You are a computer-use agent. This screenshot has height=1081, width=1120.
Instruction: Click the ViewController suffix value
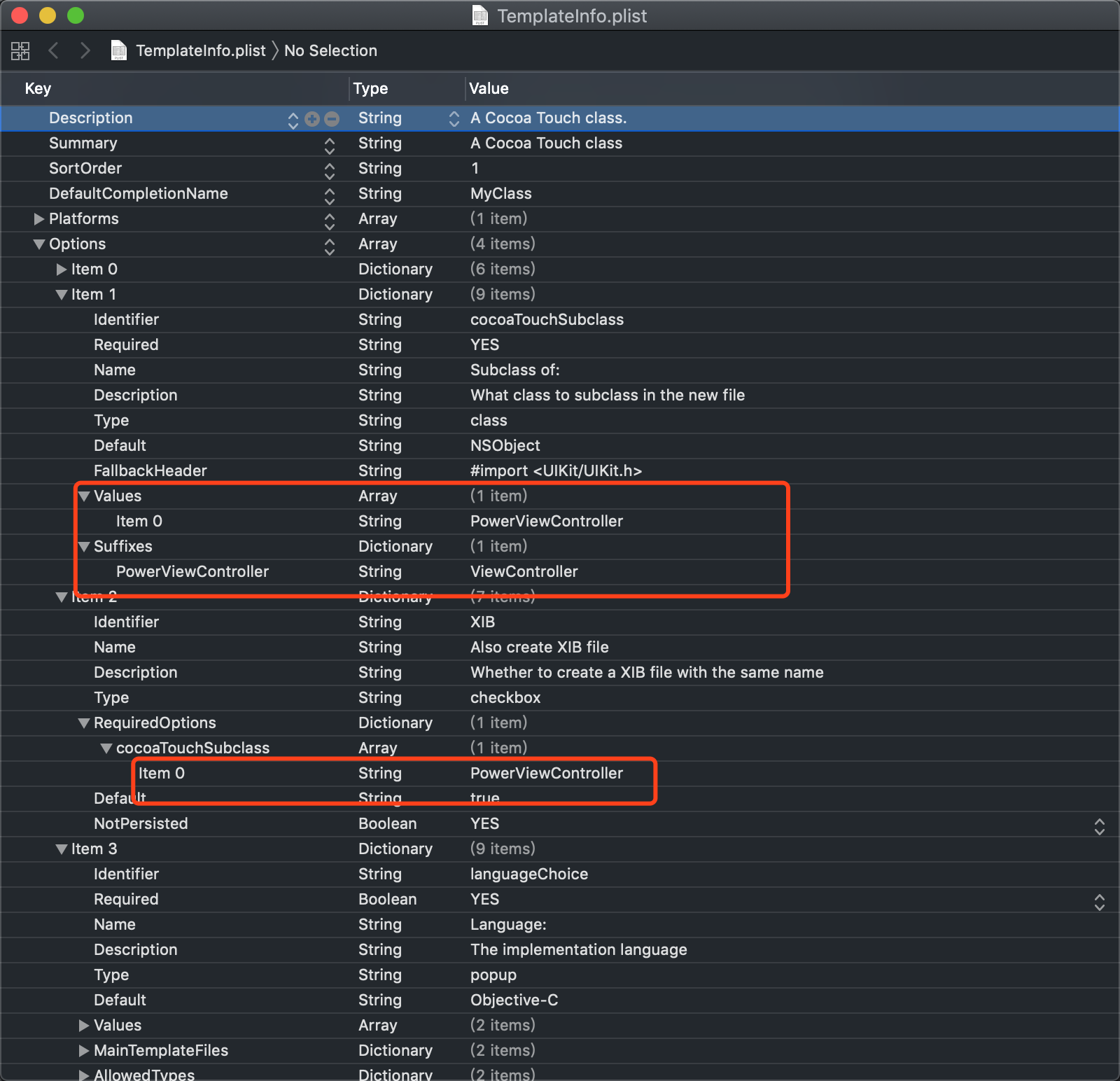pos(524,571)
